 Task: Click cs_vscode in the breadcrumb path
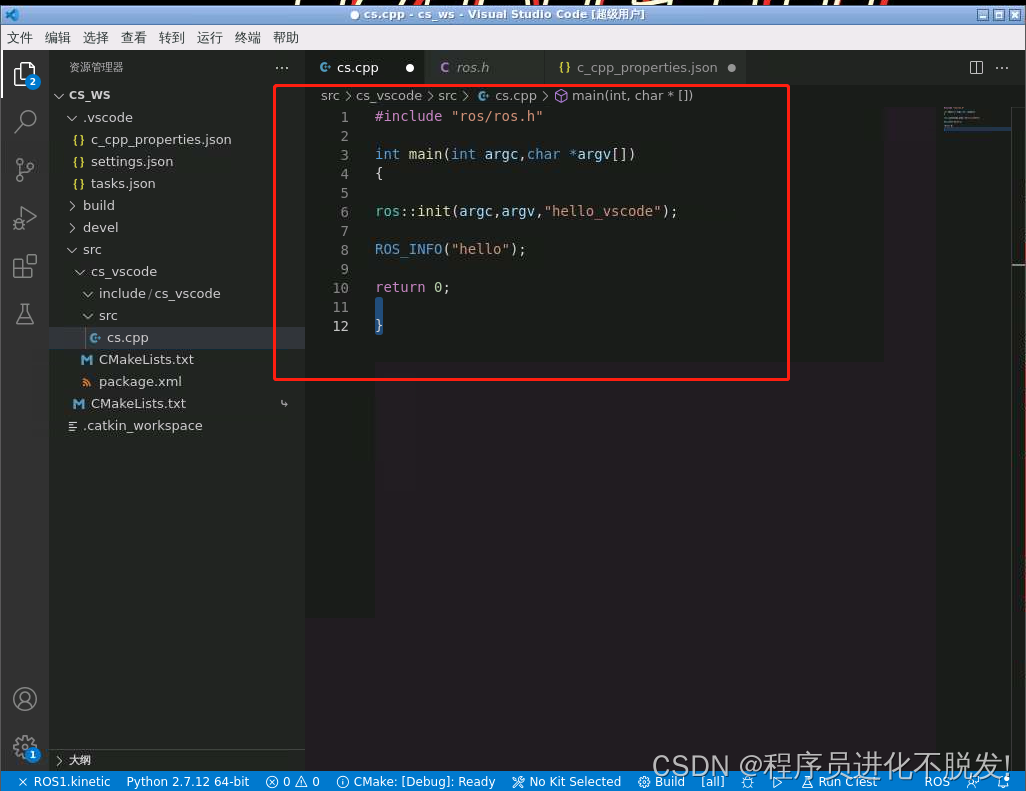coord(389,96)
